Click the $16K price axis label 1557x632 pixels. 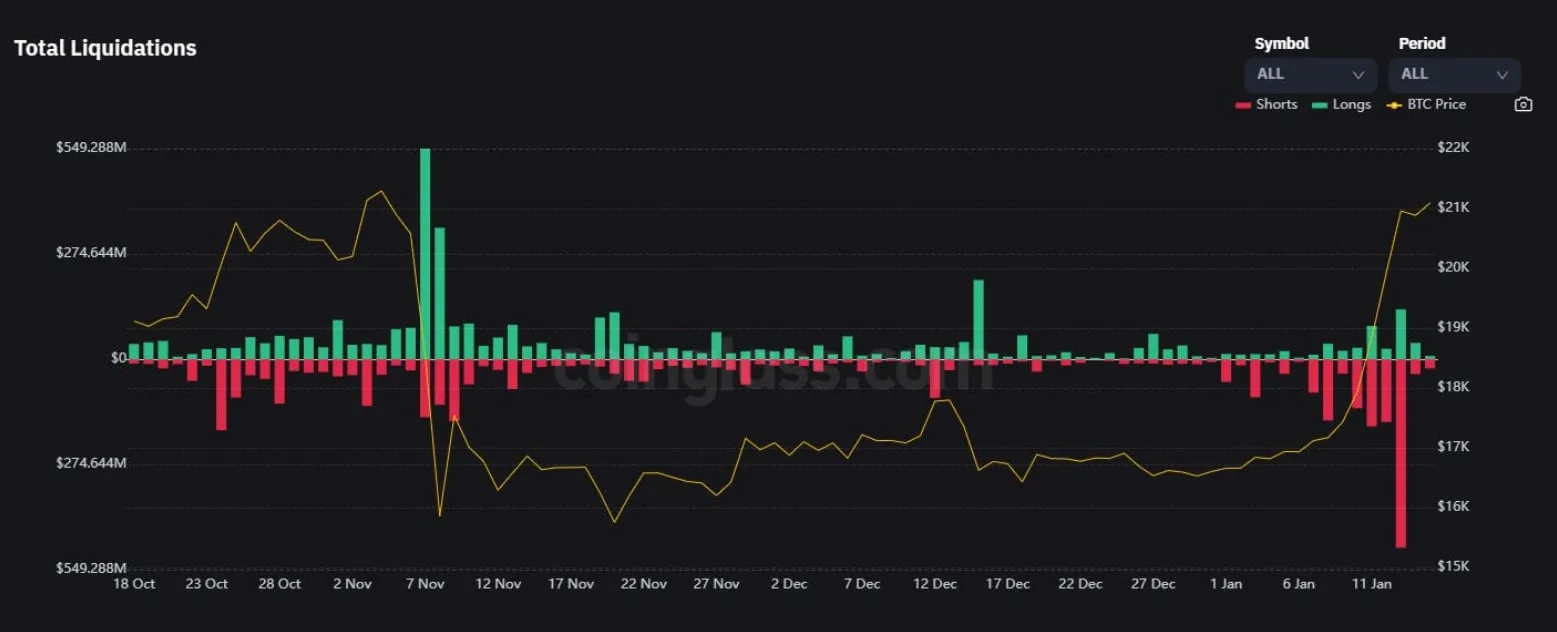pos(1453,507)
